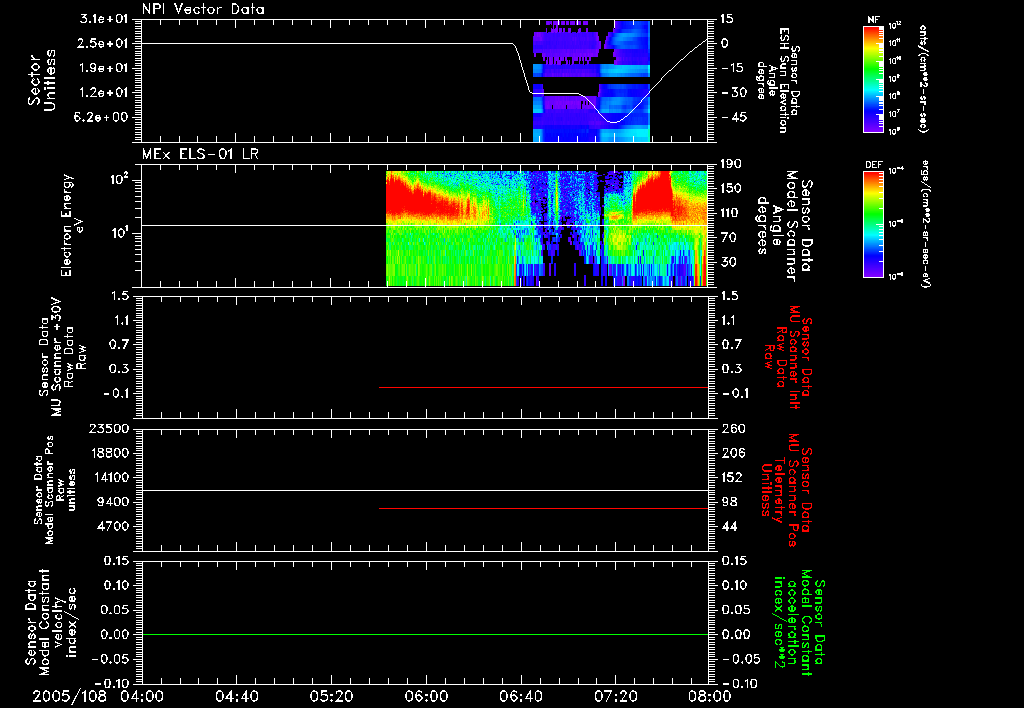Click the 07:20 time tick label

pyautogui.click(x=615, y=697)
